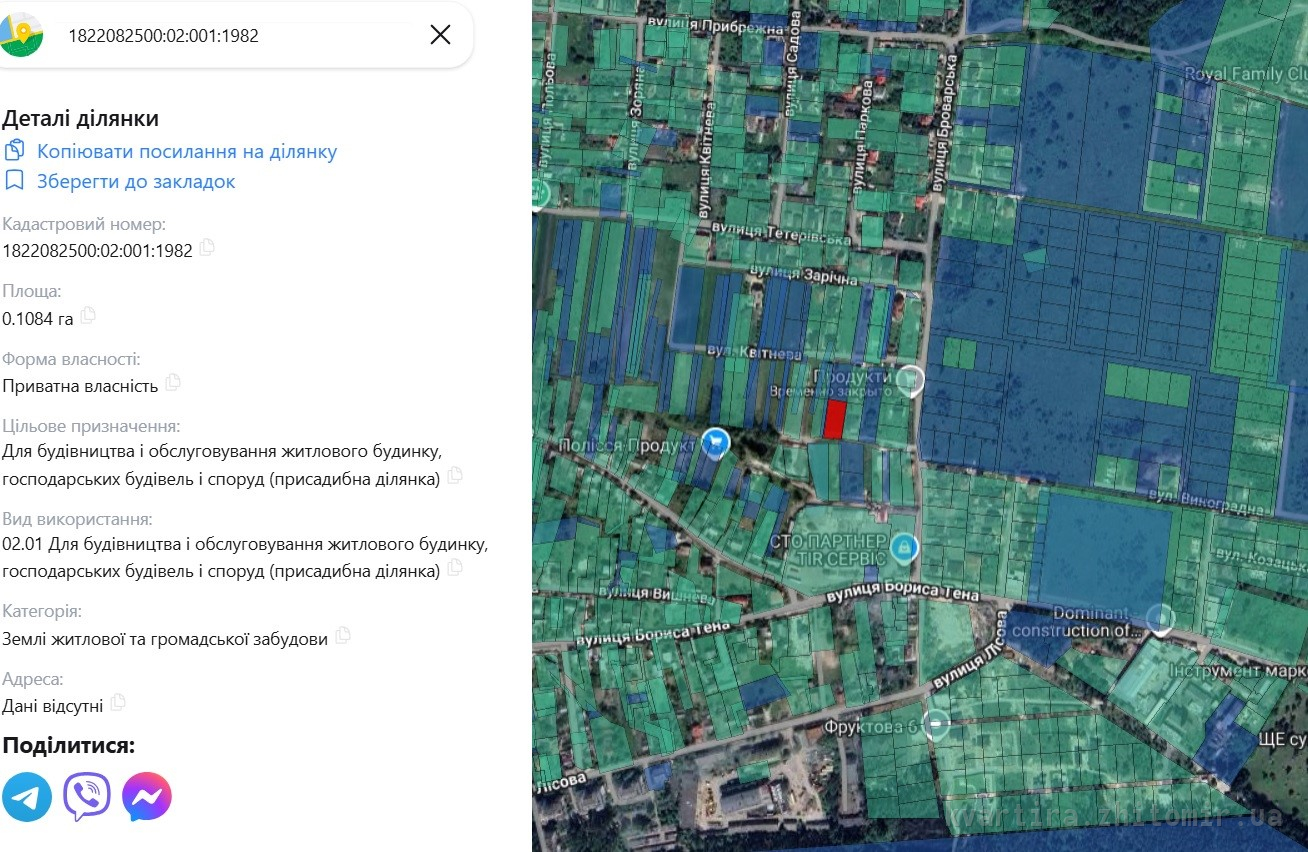1308x852 pixels.
Task: Click the map app logo icon
Action: click(21, 35)
